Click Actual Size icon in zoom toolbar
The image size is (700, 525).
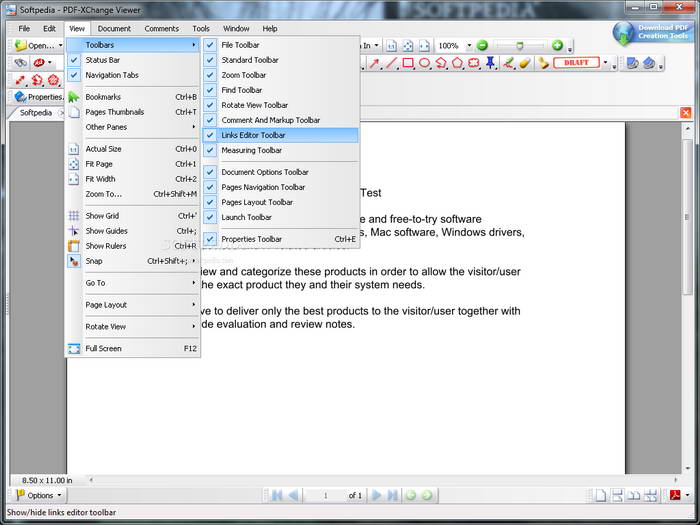pyautogui.click(x=392, y=46)
